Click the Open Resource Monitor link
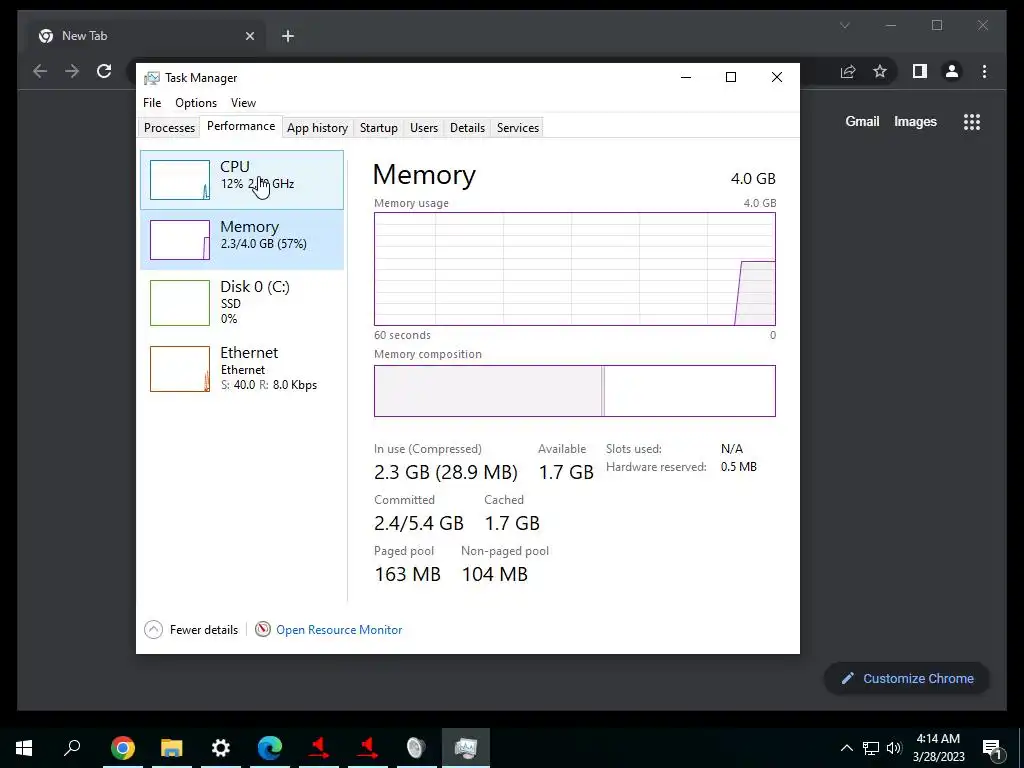The image size is (1024, 768). pyautogui.click(x=339, y=630)
